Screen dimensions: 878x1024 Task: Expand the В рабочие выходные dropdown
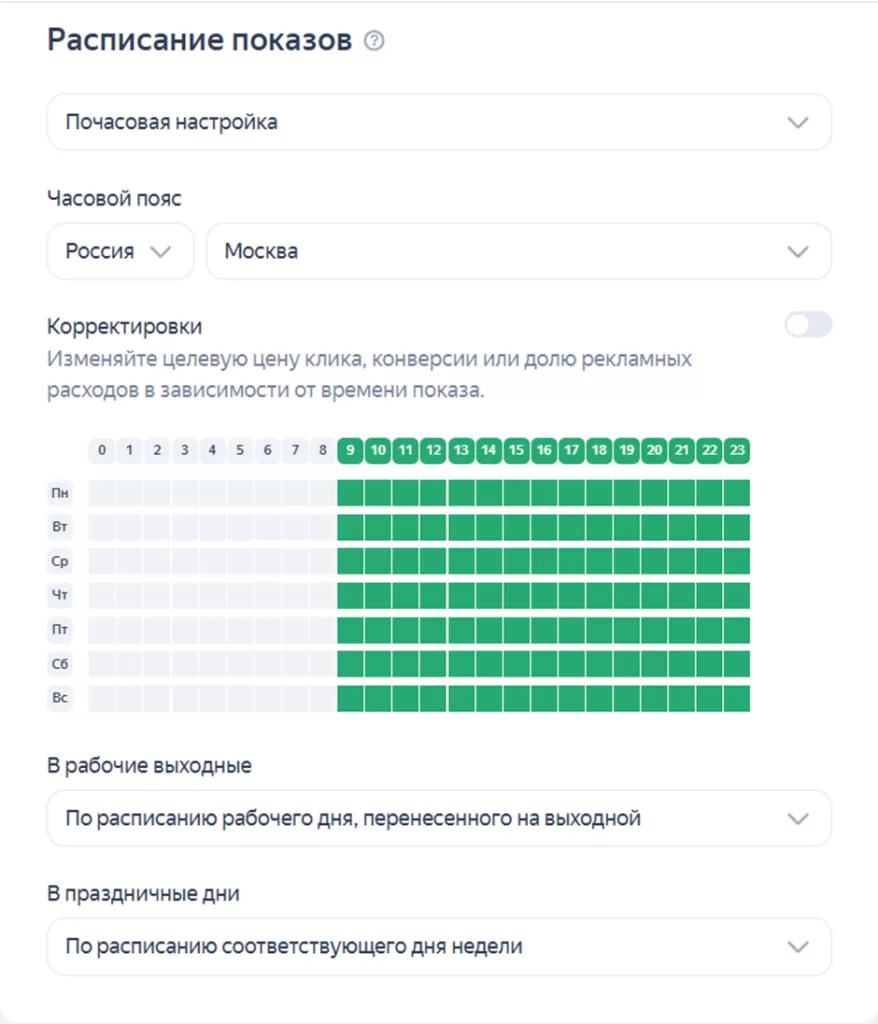(439, 819)
